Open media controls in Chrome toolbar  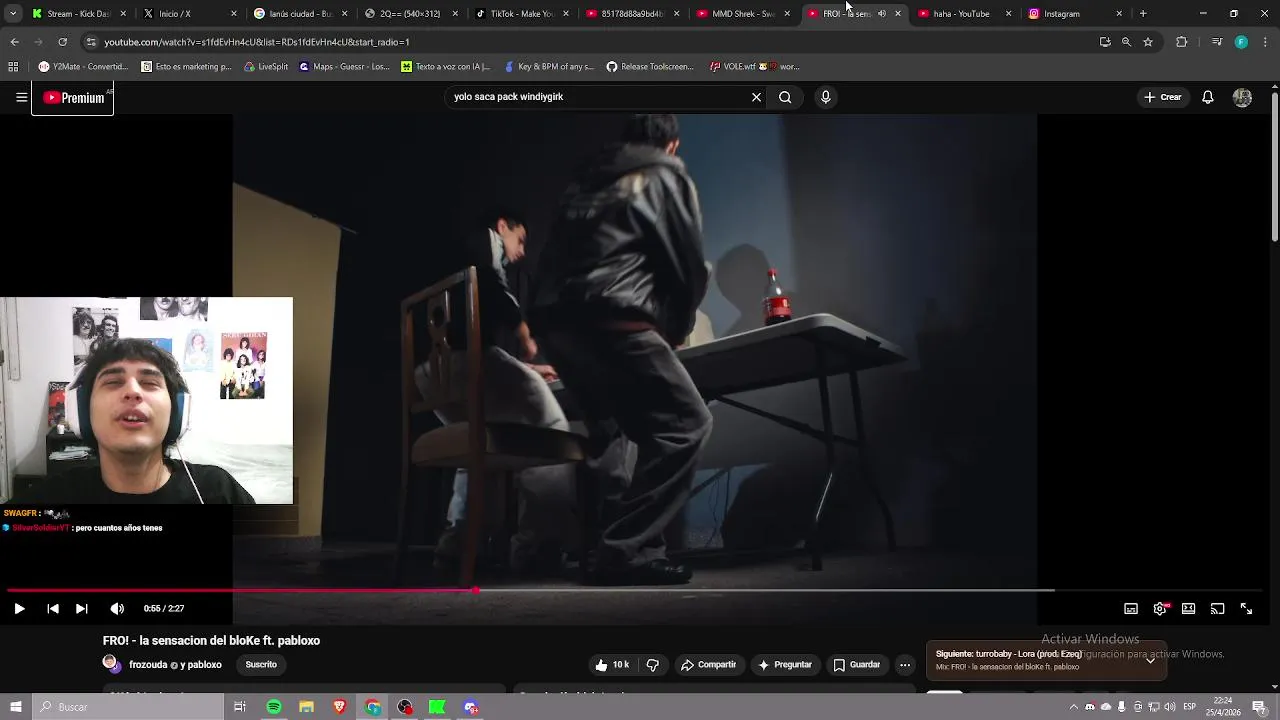1216,42
